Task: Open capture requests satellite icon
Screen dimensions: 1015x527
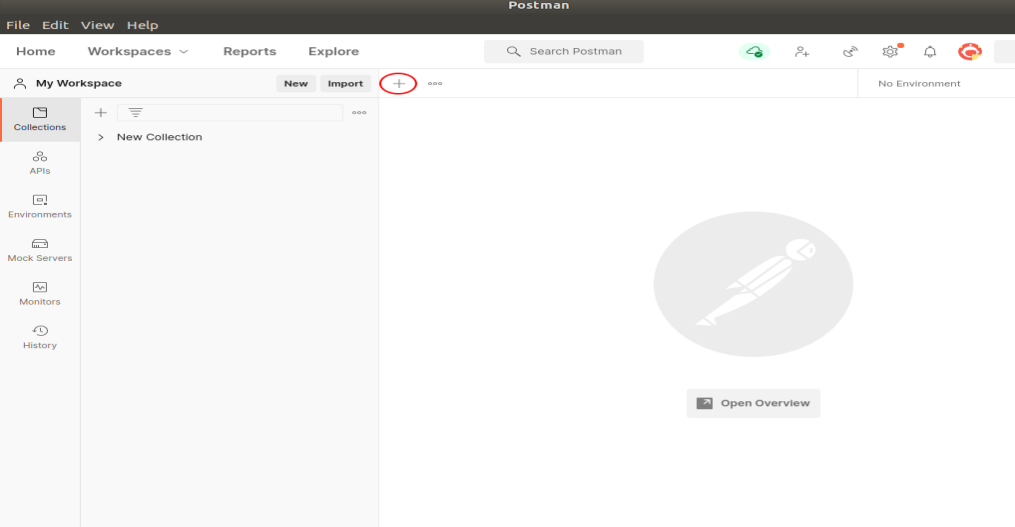Action: click(850, 52)
